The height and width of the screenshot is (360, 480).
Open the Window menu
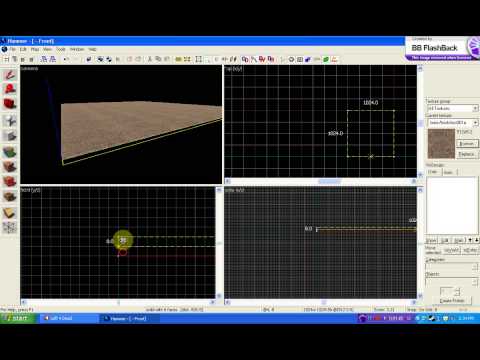tap(77, 49)
